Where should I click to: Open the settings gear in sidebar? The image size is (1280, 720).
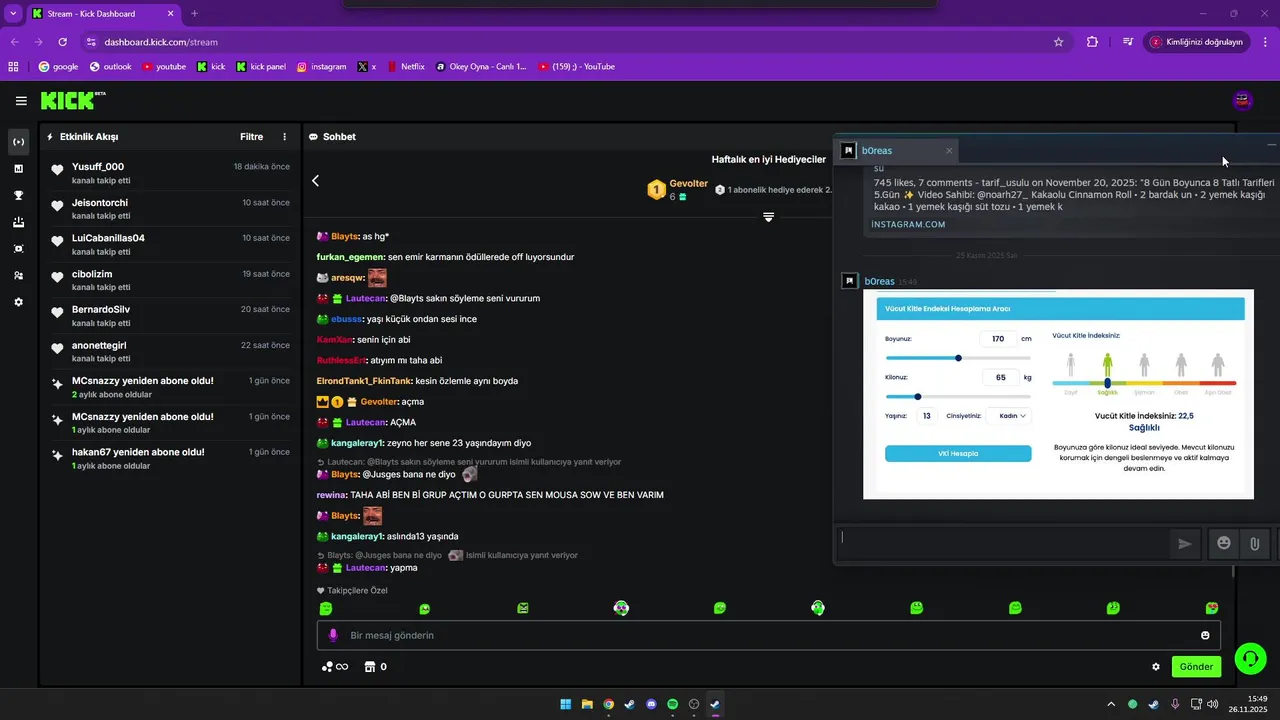[x=18, y=302]
